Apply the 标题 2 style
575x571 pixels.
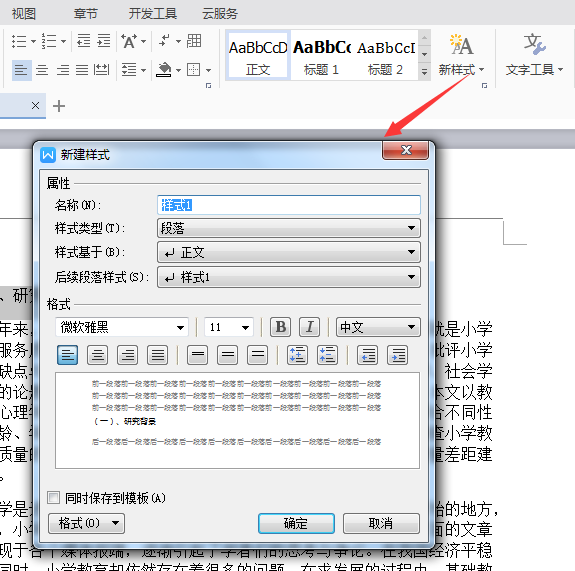pos(385,55)
